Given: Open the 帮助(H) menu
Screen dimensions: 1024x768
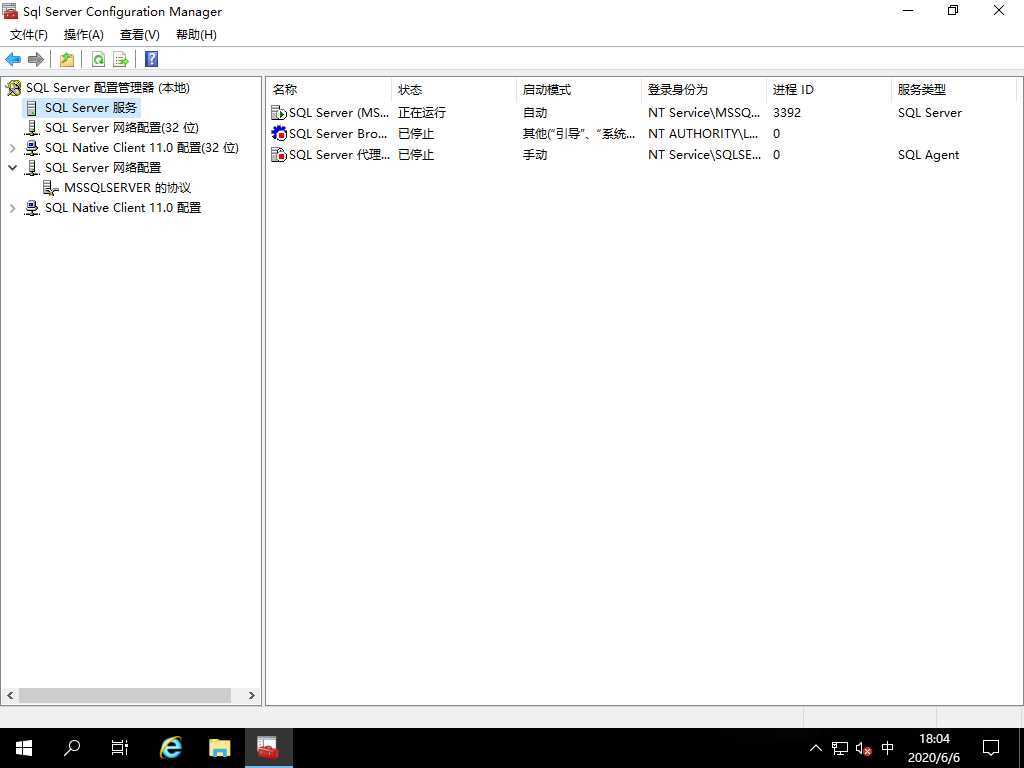Looking at the screenshot, I should [197, 35].
